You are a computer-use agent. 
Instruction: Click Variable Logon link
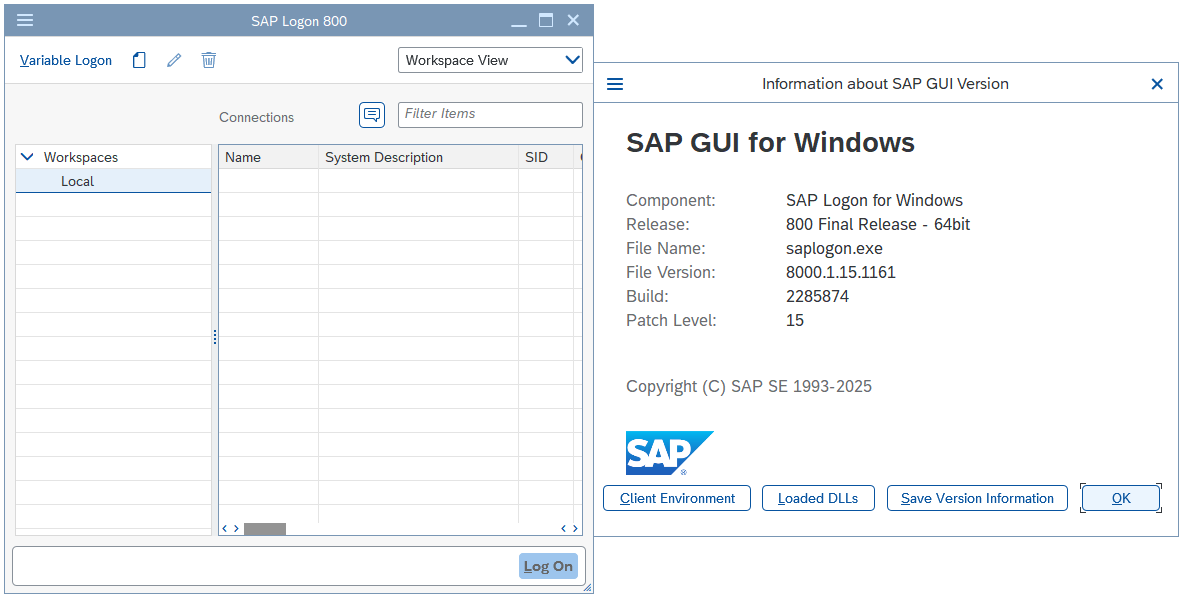tap(66, 60)
